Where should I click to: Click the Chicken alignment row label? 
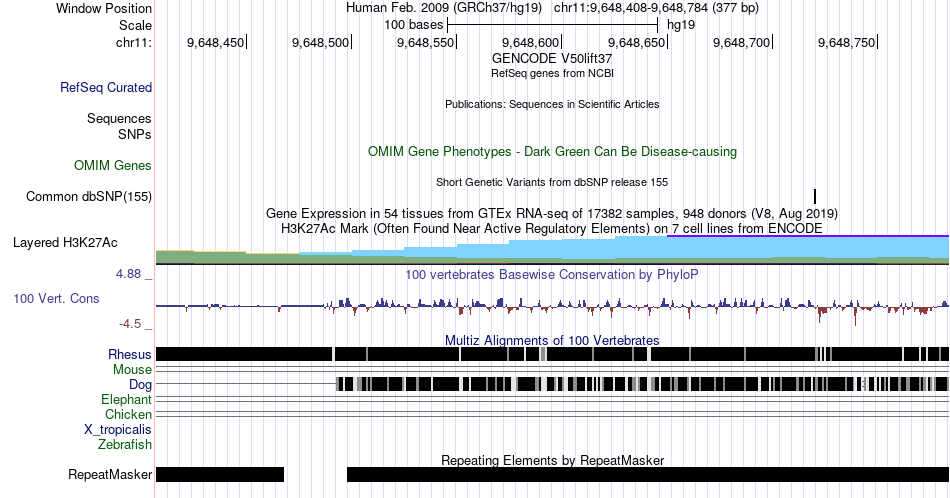(x=128, y=414)
